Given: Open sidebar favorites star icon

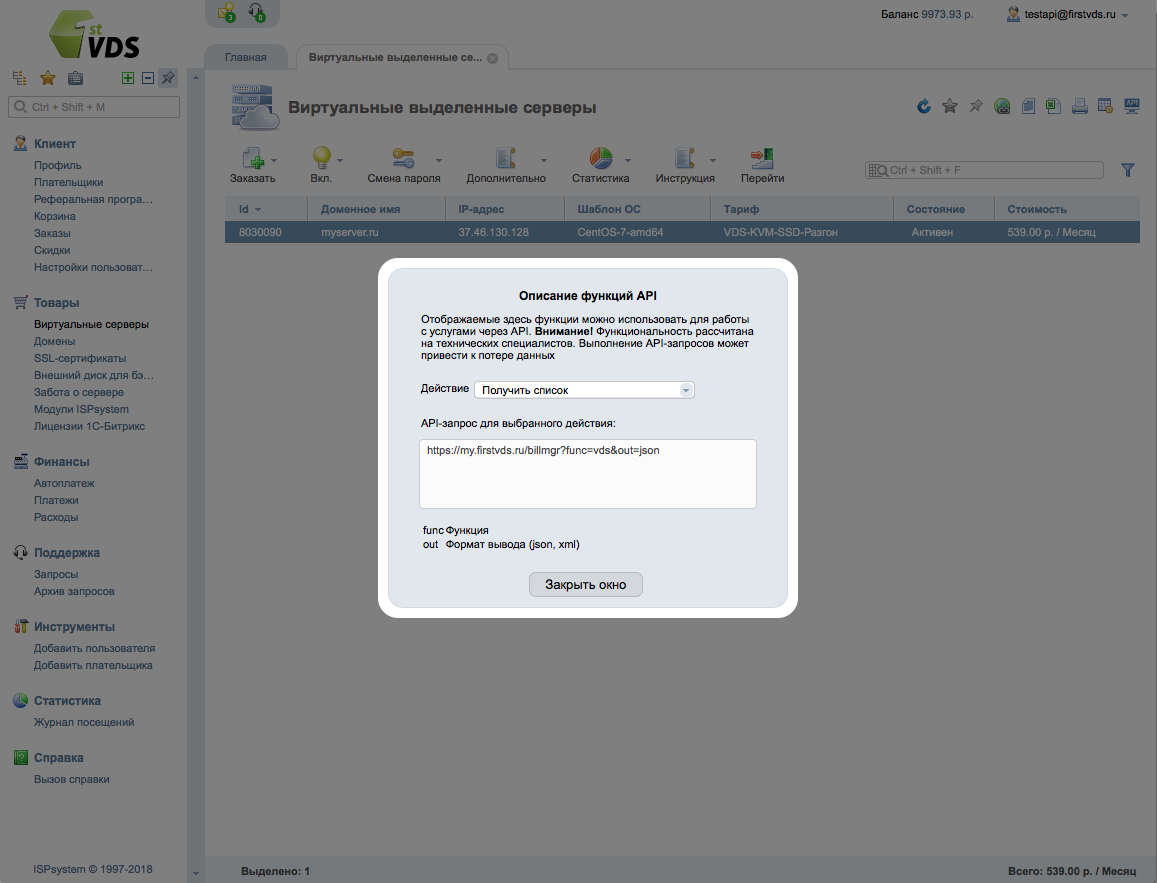Looking at the screenshot, I should (x=46, y=76).
